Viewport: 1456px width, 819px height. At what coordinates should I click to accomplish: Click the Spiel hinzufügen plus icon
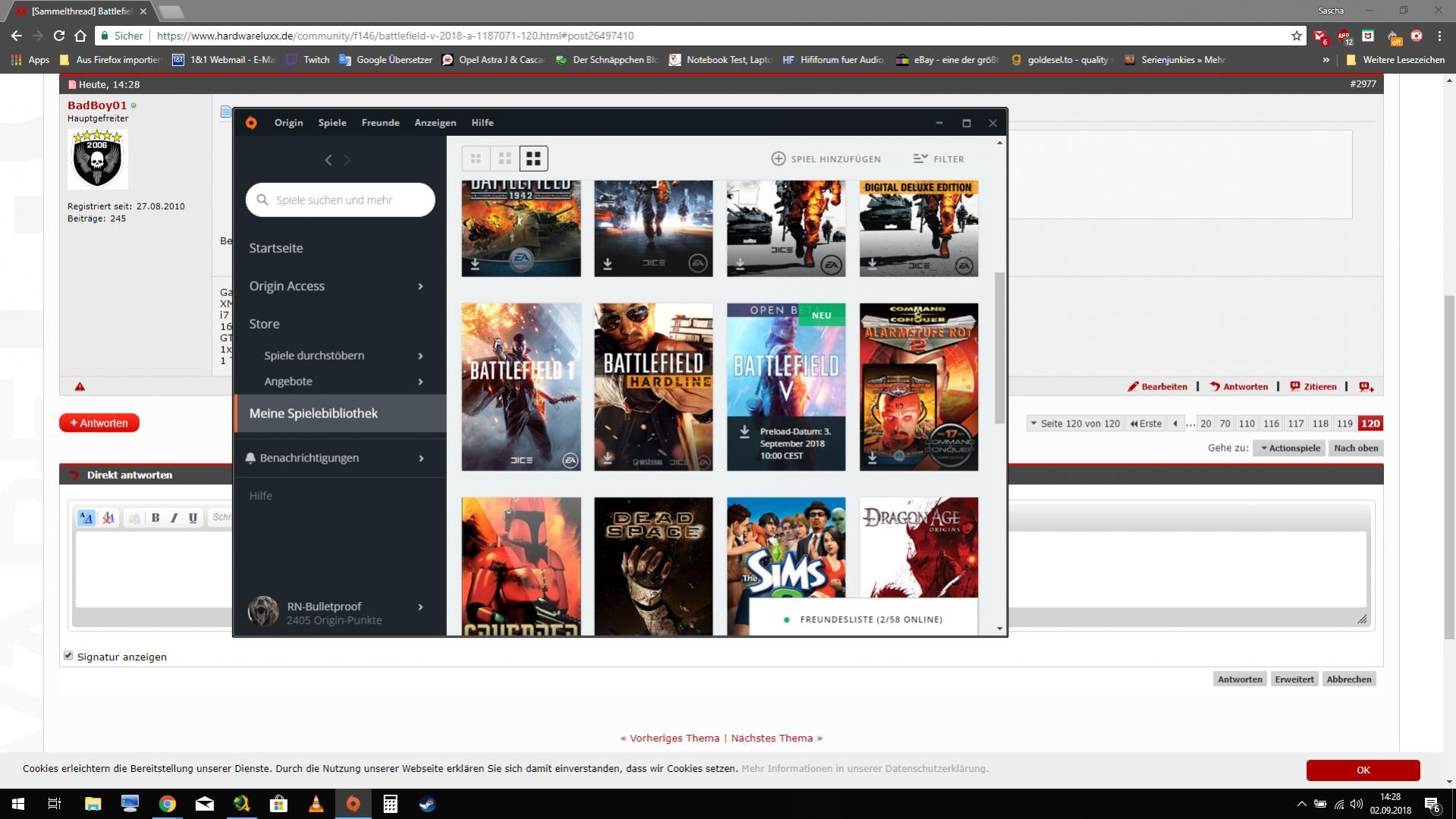(778, 159)
